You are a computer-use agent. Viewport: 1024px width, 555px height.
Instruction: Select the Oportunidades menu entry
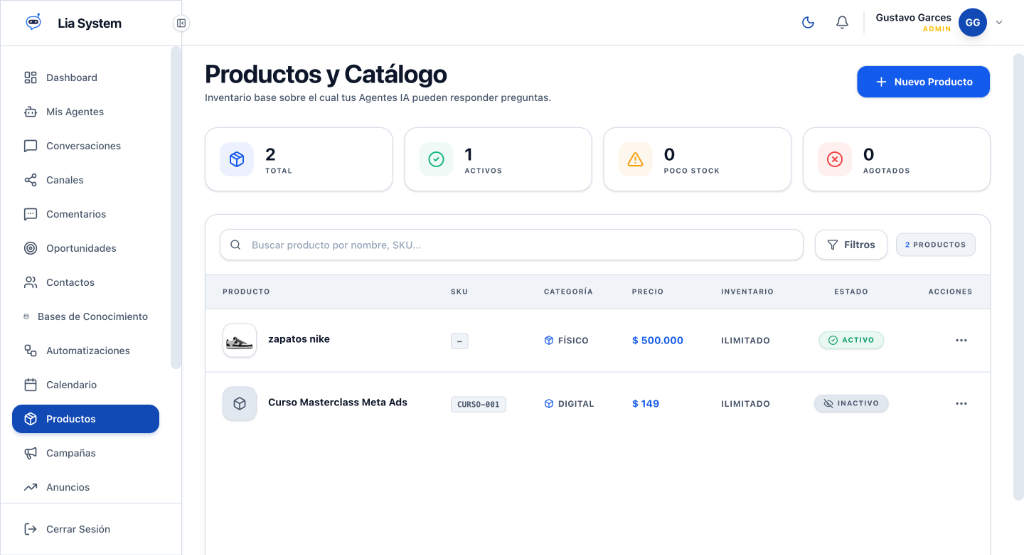[86, 248]
